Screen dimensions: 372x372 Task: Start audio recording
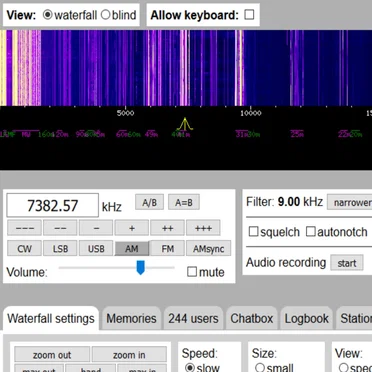click(347, 263)
